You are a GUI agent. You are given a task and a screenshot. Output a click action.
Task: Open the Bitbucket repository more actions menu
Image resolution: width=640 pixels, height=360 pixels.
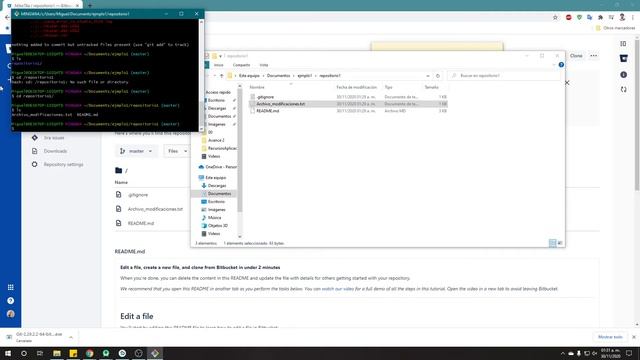[593, 56]
